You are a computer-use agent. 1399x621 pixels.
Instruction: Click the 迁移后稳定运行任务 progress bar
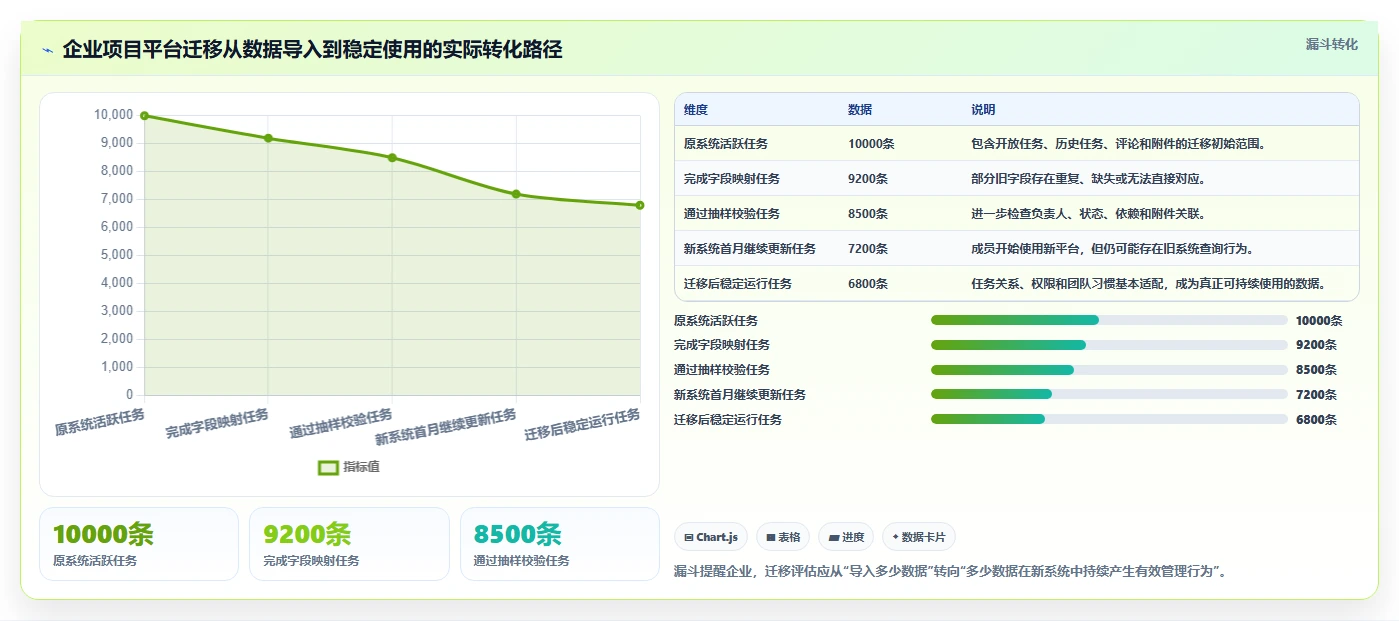pos(1109,419)
